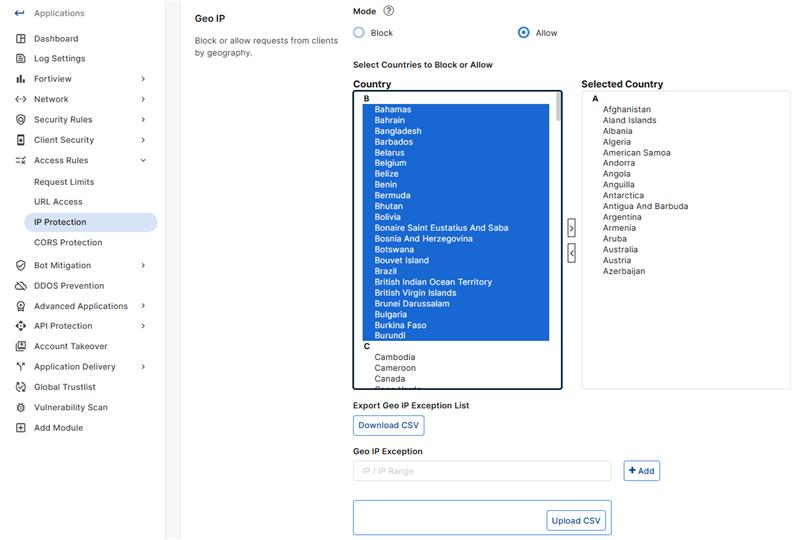
Task: Move selected countries right with arrow button
Action: [571, 228]
